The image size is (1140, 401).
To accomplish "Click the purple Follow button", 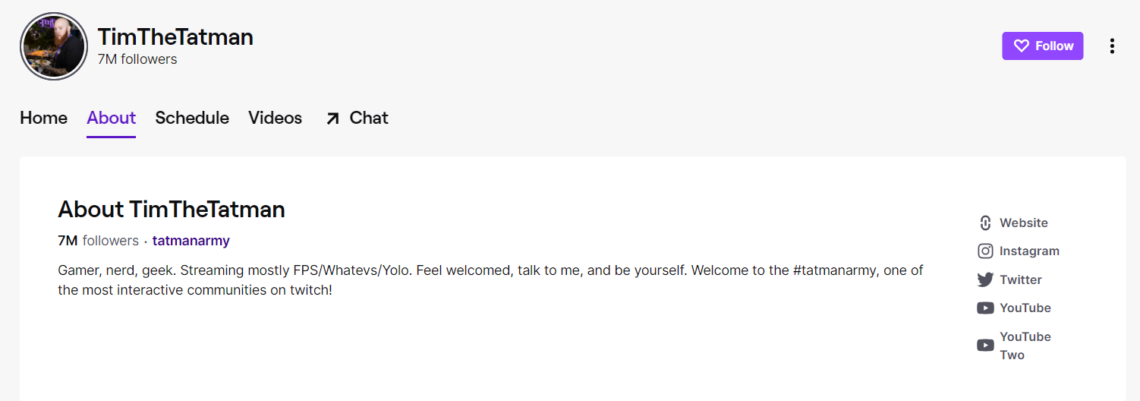I will coord(1042,46).
